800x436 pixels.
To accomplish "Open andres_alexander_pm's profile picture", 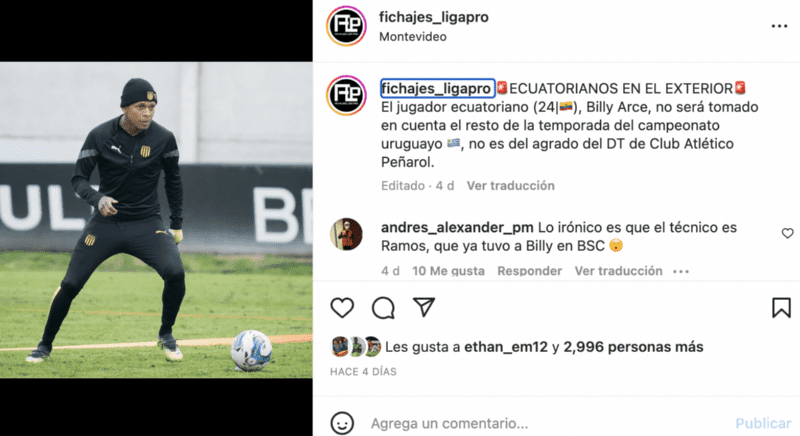I will click(x=346, y=234).
